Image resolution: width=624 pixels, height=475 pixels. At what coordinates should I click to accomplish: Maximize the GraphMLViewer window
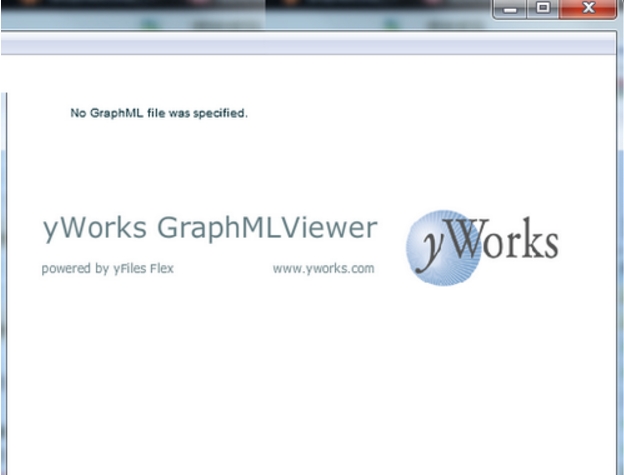coord(543,9)
